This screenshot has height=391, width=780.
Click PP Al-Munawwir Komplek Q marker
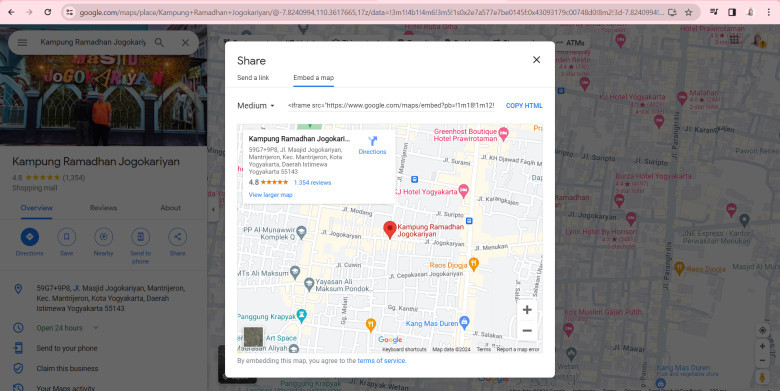click(301, 232)
